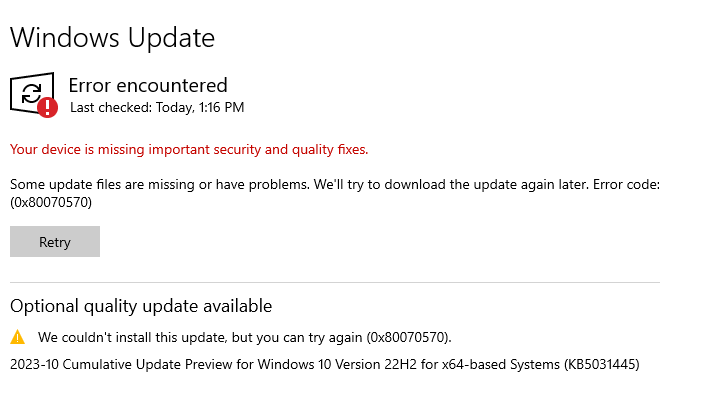Click the KB5031445 identifier text
Viewport: 711px width, 393px height.
[x=602, y=364]
